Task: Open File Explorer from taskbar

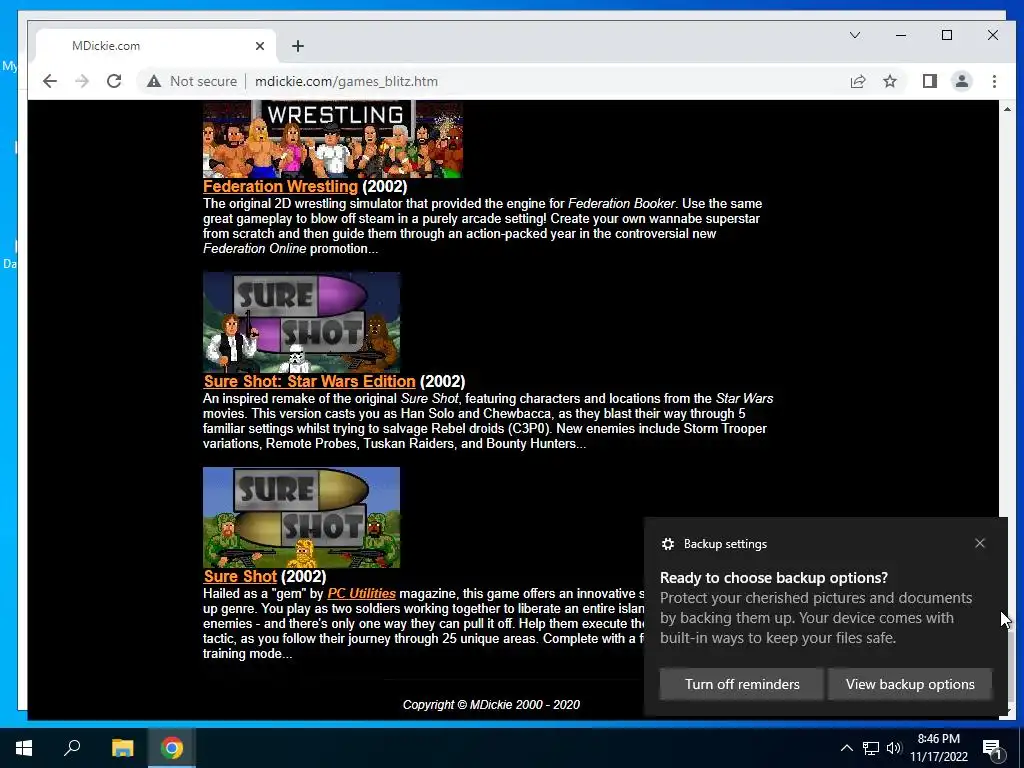Action: coord(122,748)
